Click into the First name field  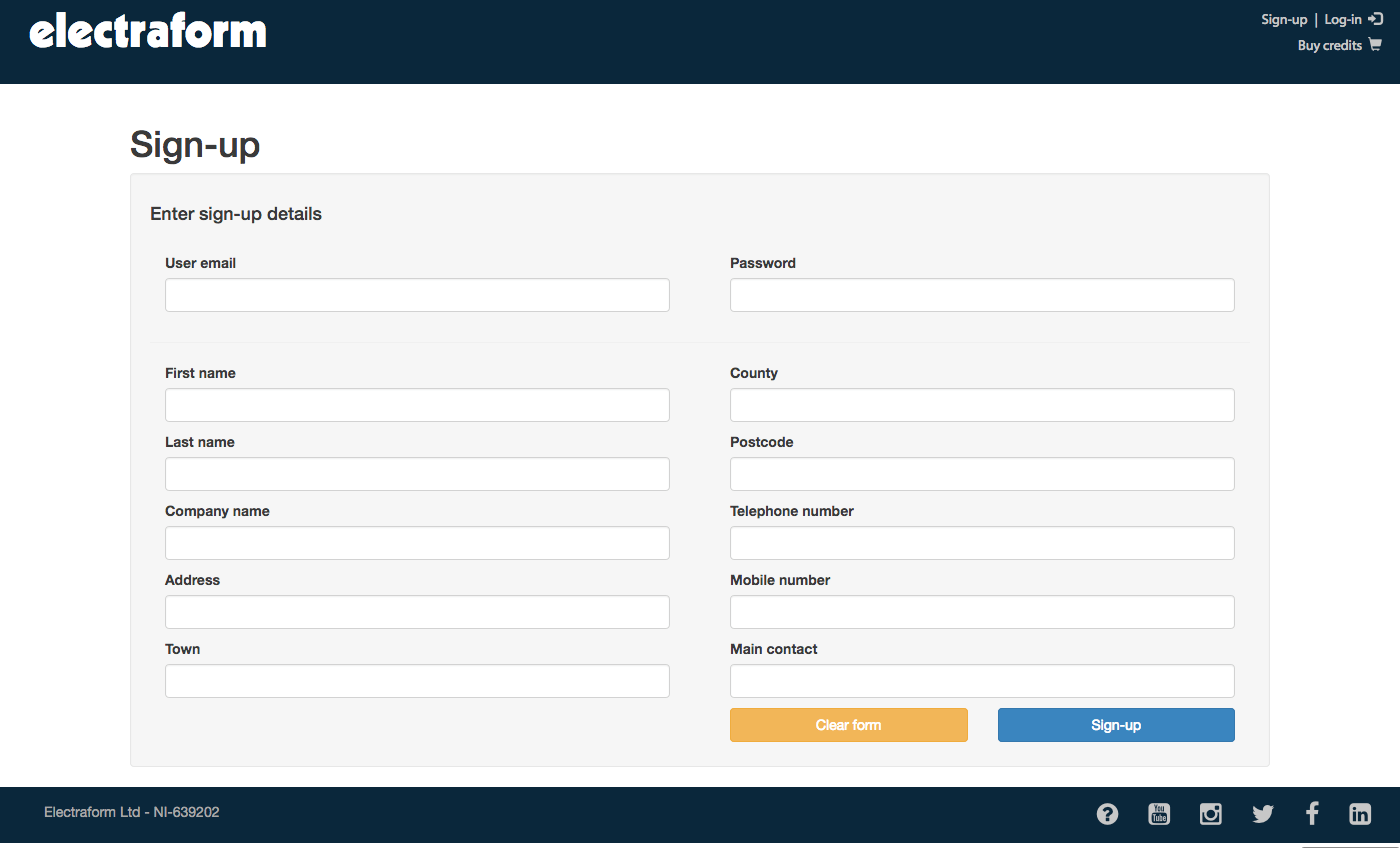(417, 405)
